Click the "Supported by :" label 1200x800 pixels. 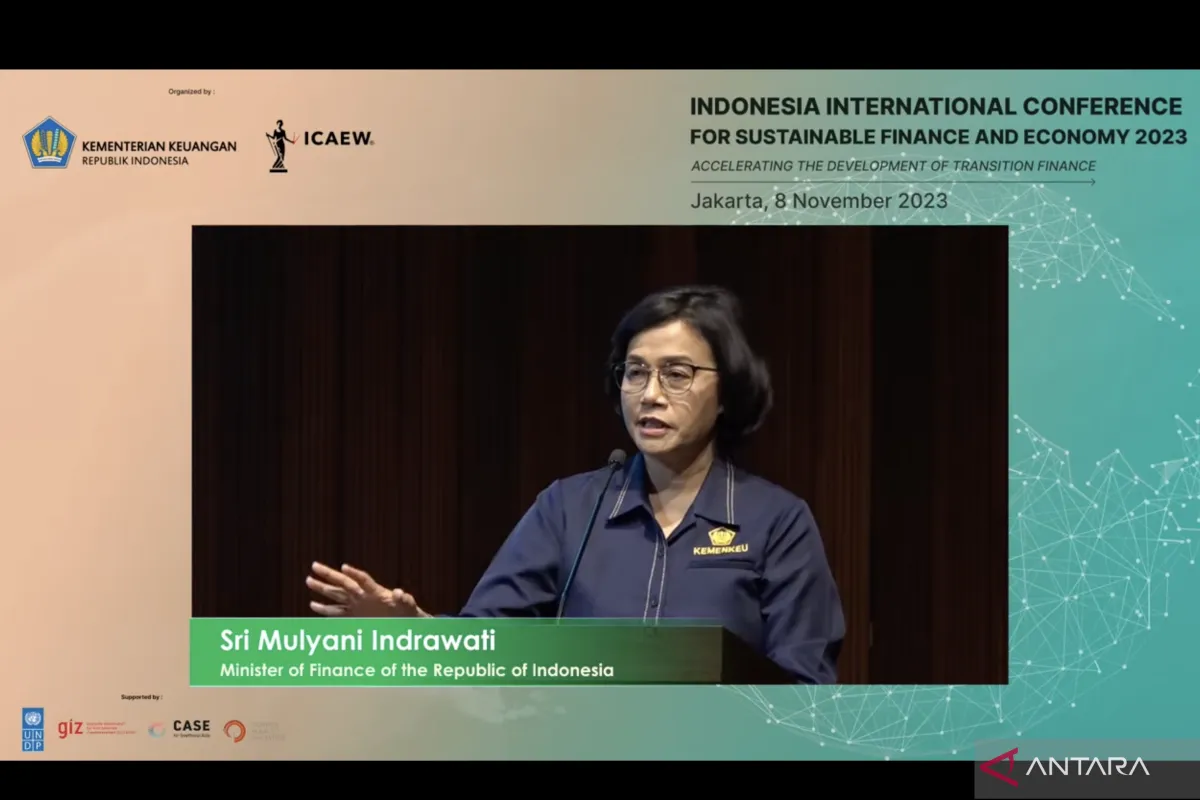tap(142, 696)
